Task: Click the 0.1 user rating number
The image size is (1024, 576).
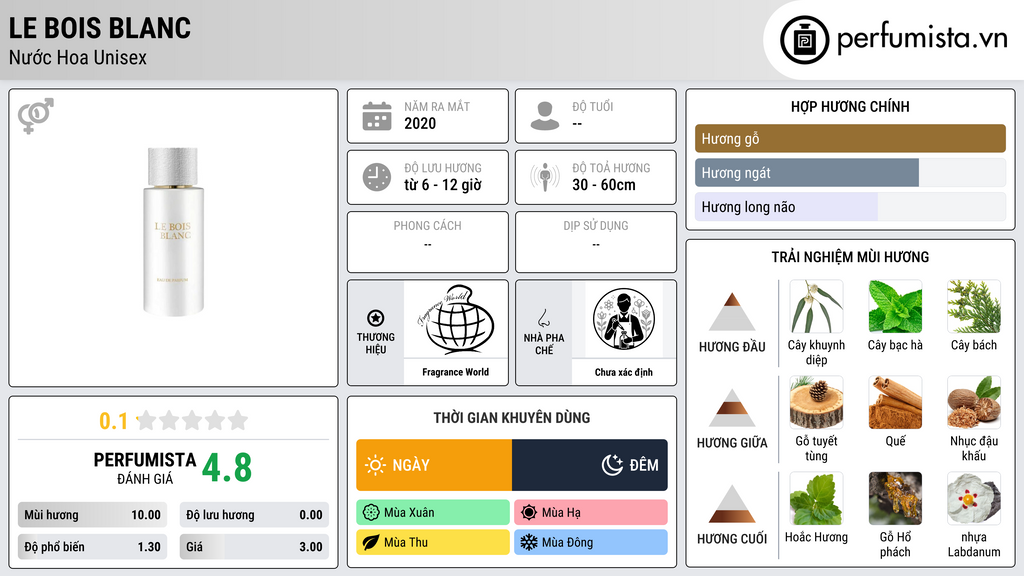Action: point(114,421)
